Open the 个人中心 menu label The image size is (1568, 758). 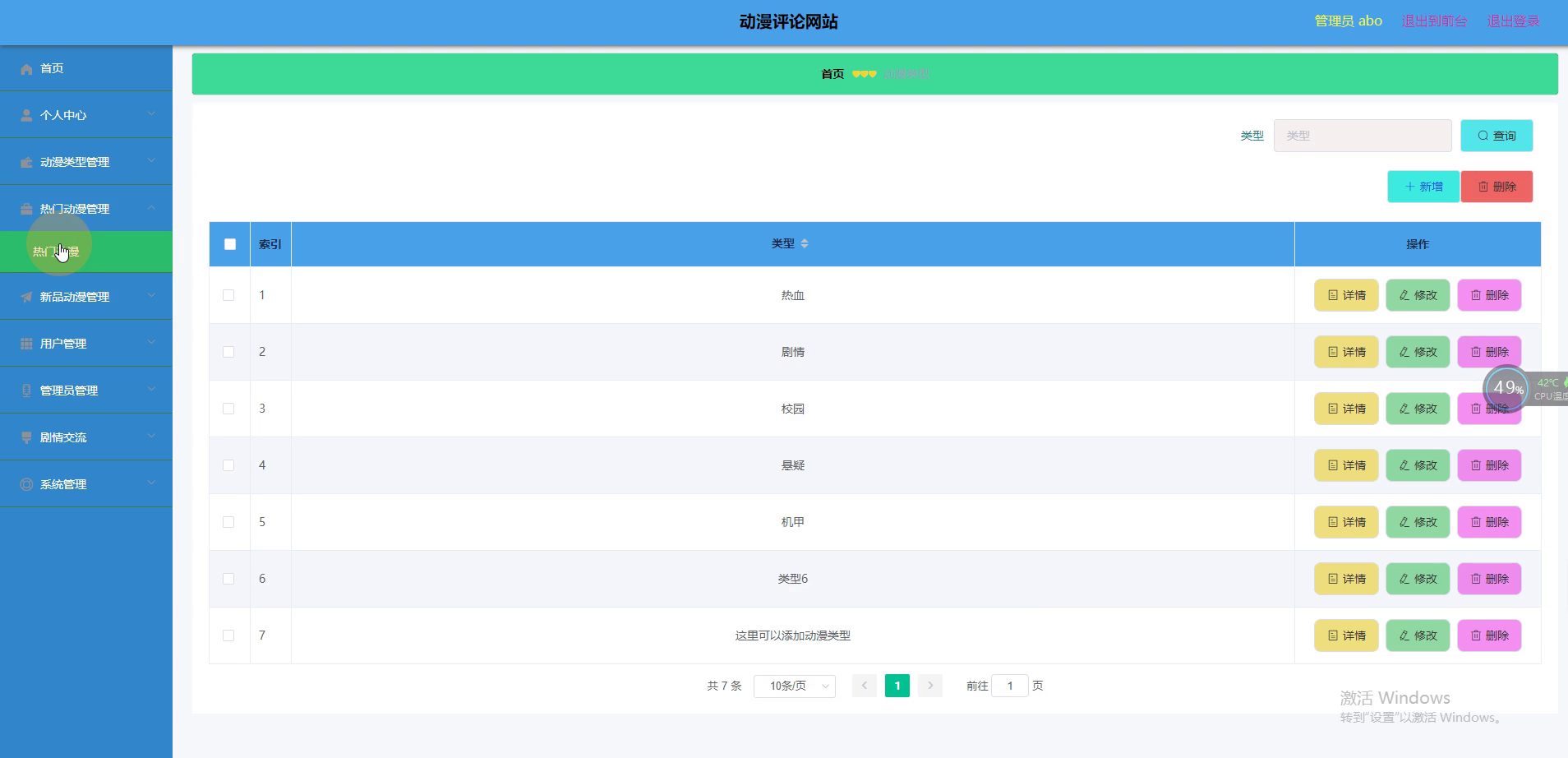click(63, 115)
